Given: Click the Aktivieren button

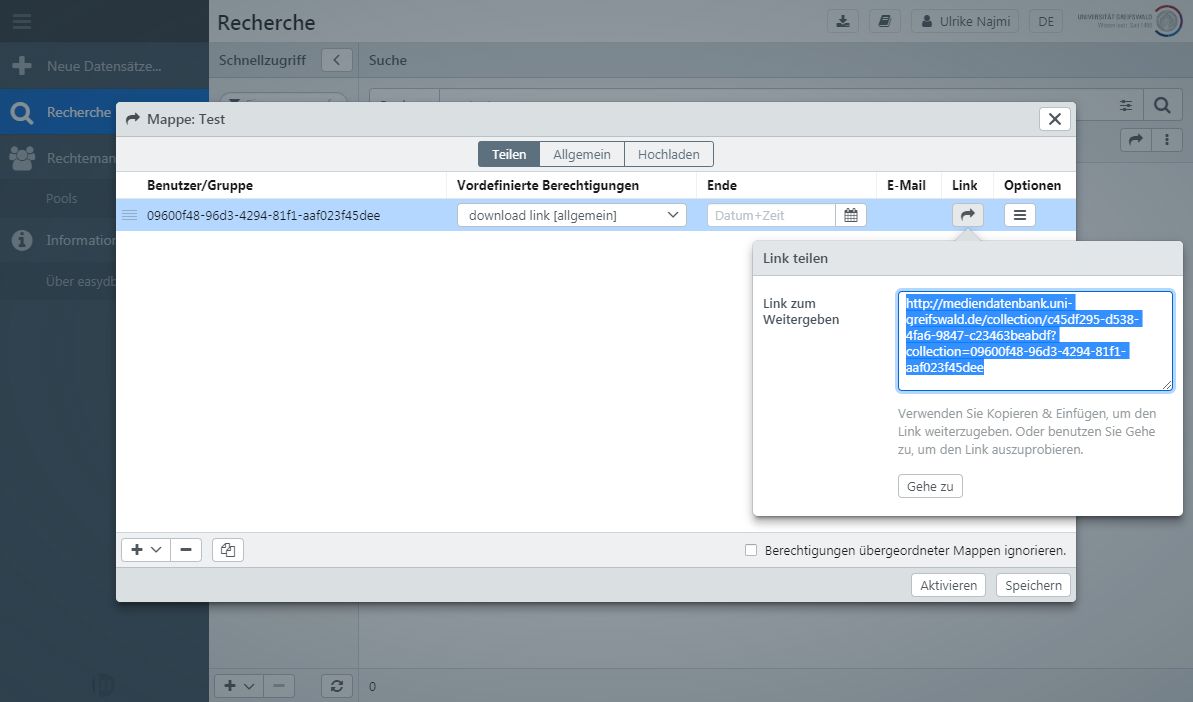Looking at the screenshot, I should pyautogui.click(x=948, y=585).
